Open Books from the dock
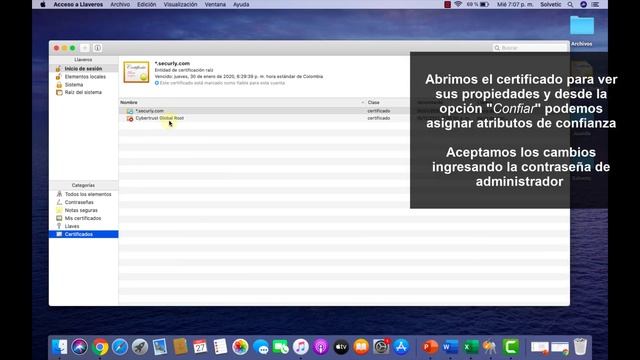Viewport: 640px width, 360px height. tap(361, 347)
